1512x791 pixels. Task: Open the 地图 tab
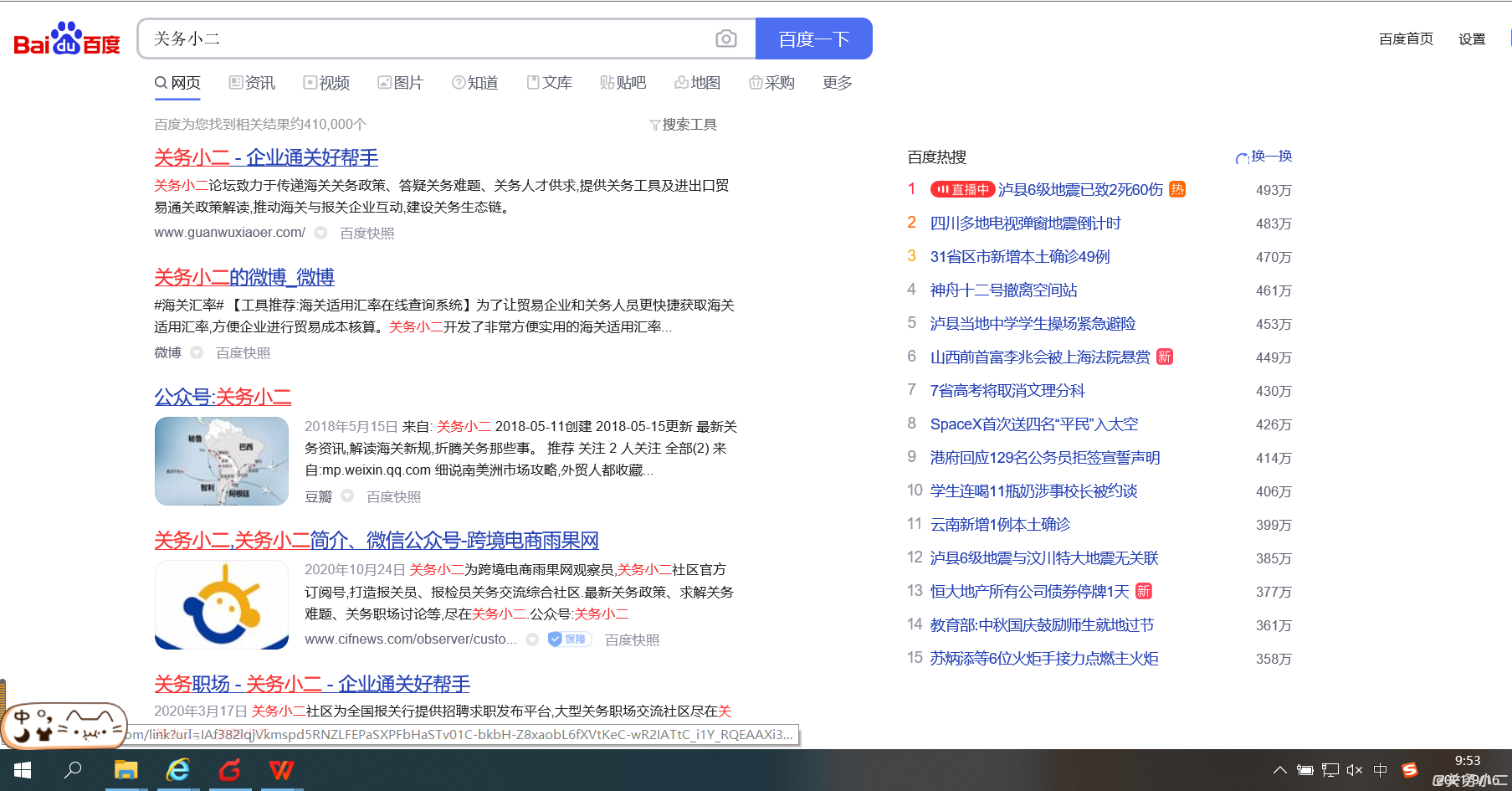click(x=697, y=83)
